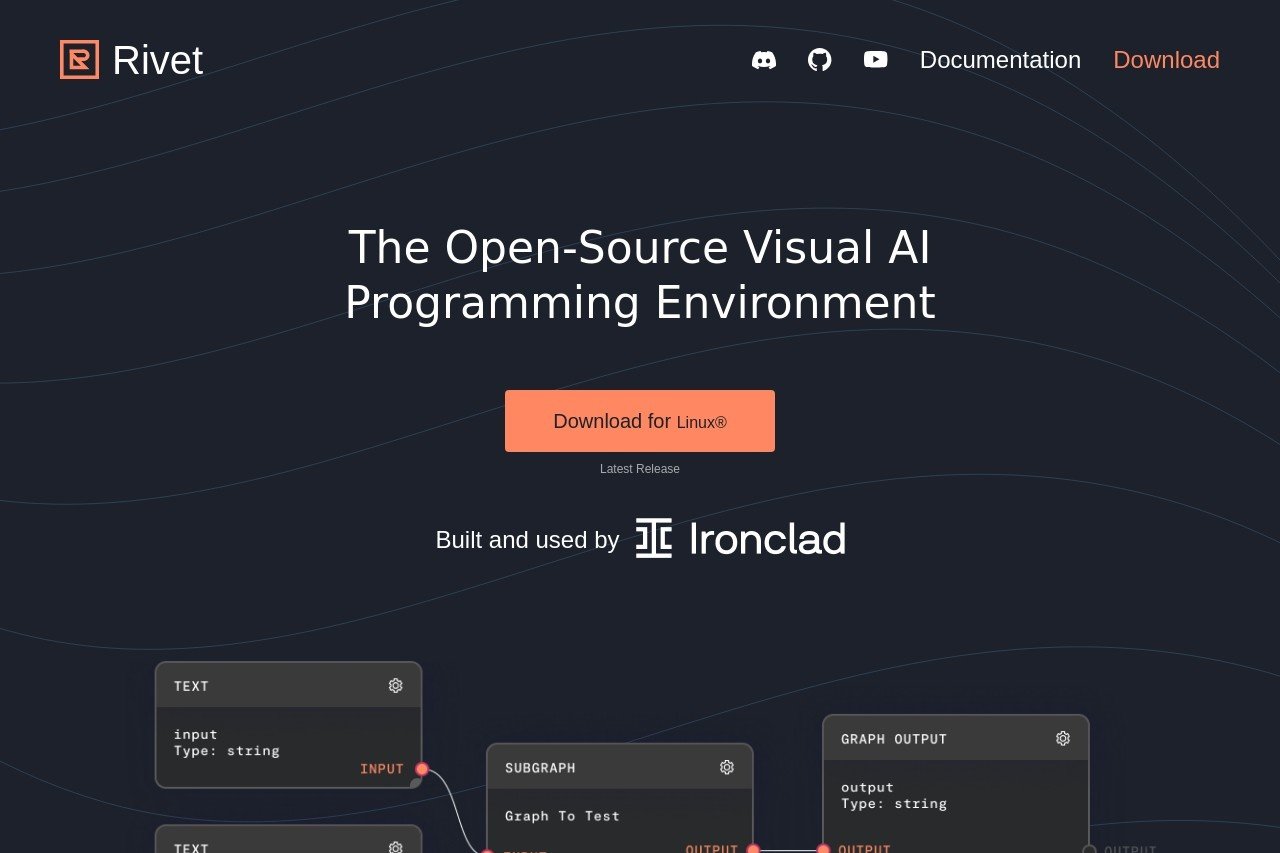Open settings gear on Graph Output node
The image size is (1280, 853).
pyautogui.click(x=1063, y=738)
